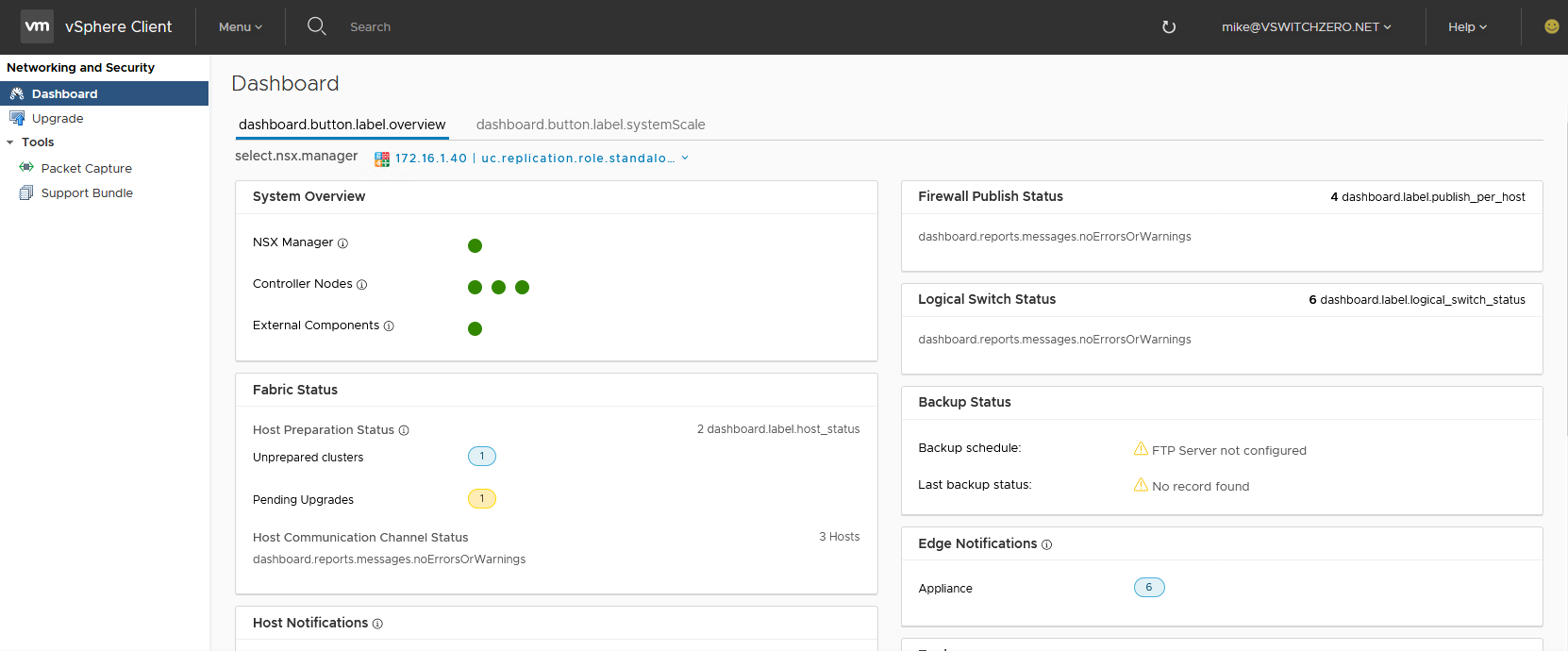The height and width of the screenshot is (651, 1568).
Task: Click the VMware vm logo
Action: click(x=38, y=26)
